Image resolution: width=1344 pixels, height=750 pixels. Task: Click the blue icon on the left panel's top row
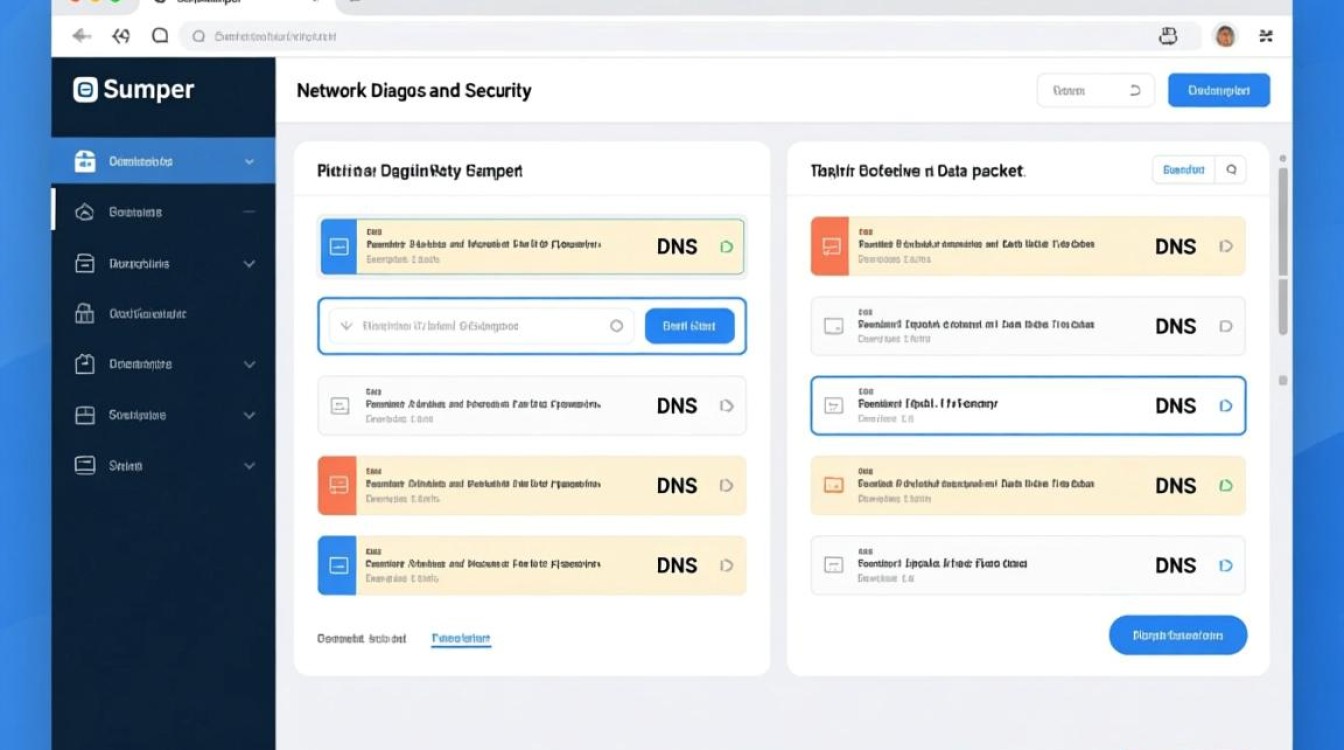(x=339, y=246)
